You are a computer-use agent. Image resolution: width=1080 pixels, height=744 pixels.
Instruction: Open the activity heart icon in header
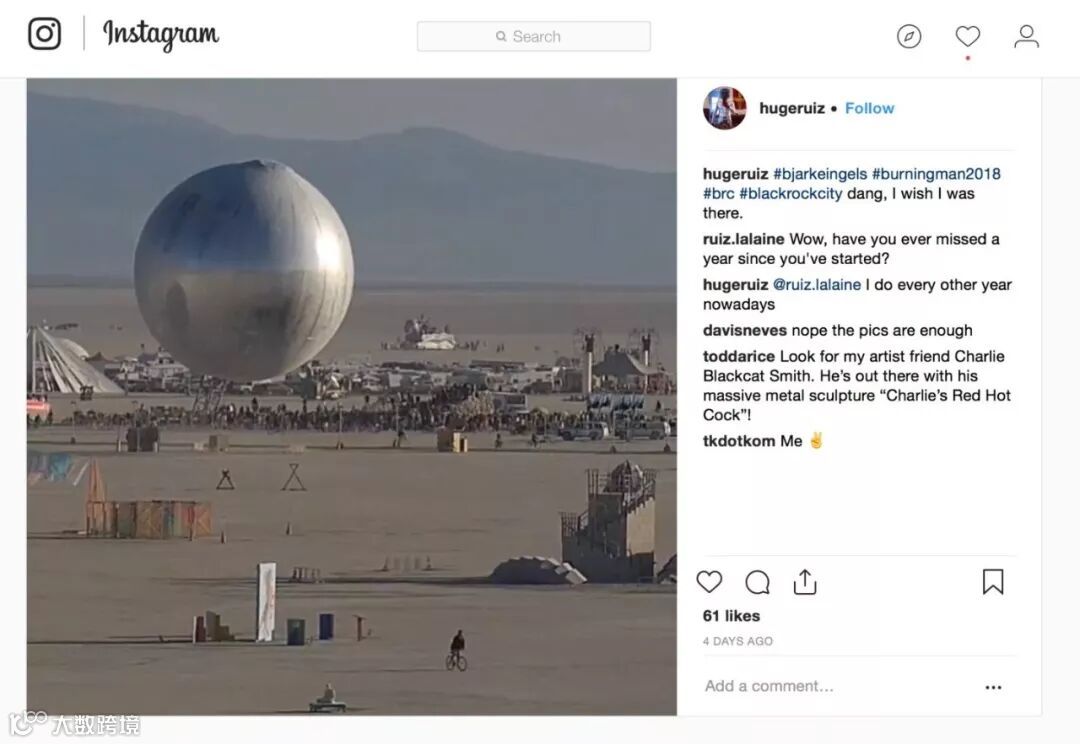(x=968, y=36)
